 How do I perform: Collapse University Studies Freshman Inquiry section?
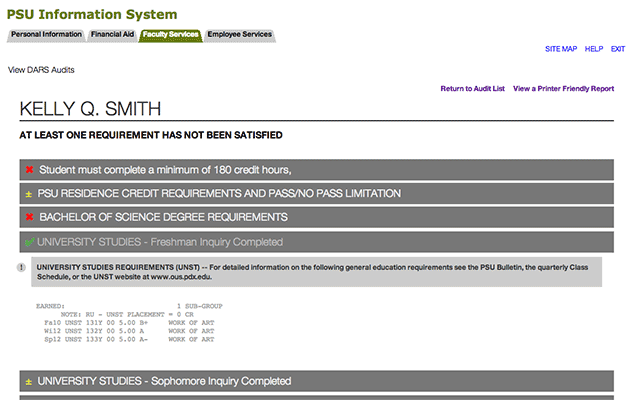(x=317, y=242)
